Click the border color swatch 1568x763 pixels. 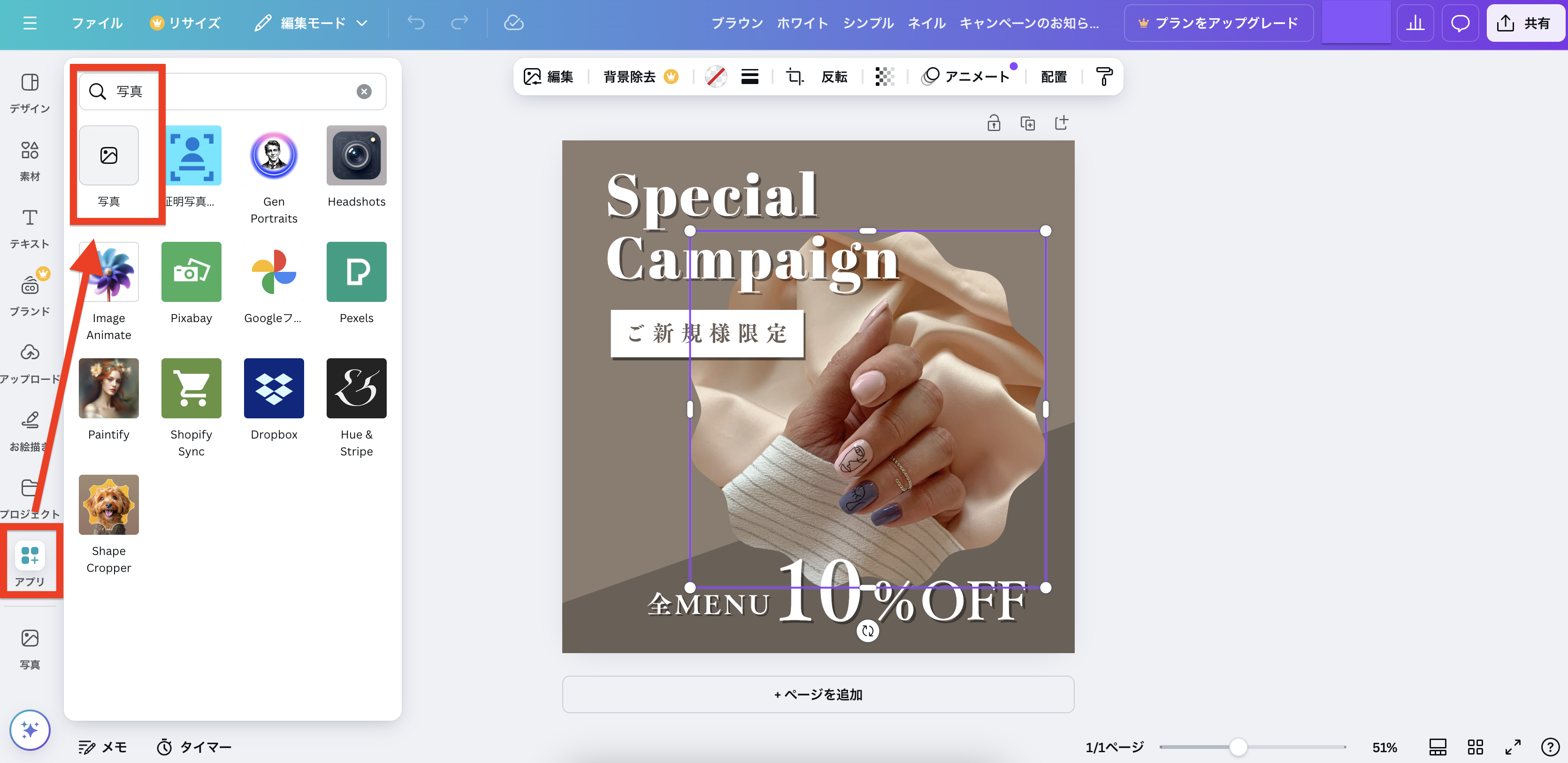pos(716,77)
